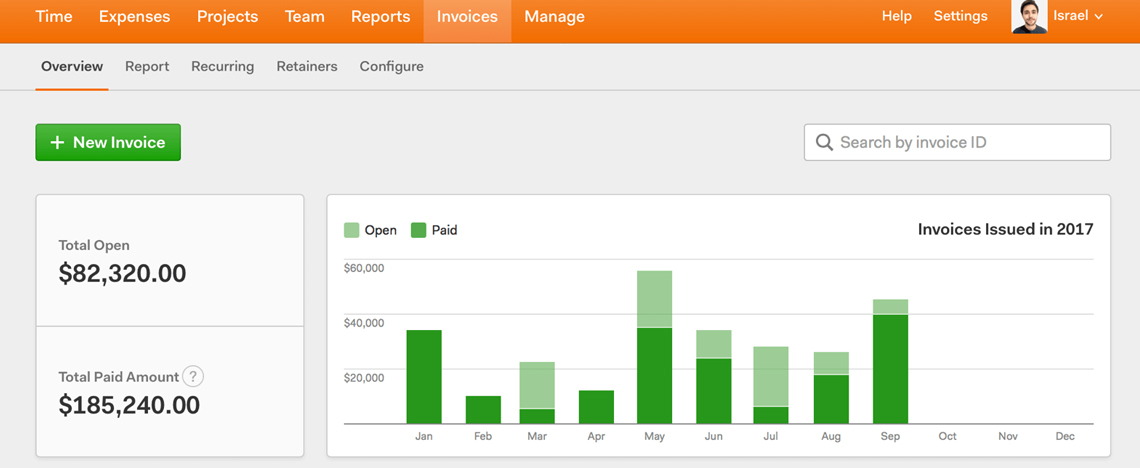
Task: Click the Sep month label
Action: pyautogui.click(x=890, y=436)
